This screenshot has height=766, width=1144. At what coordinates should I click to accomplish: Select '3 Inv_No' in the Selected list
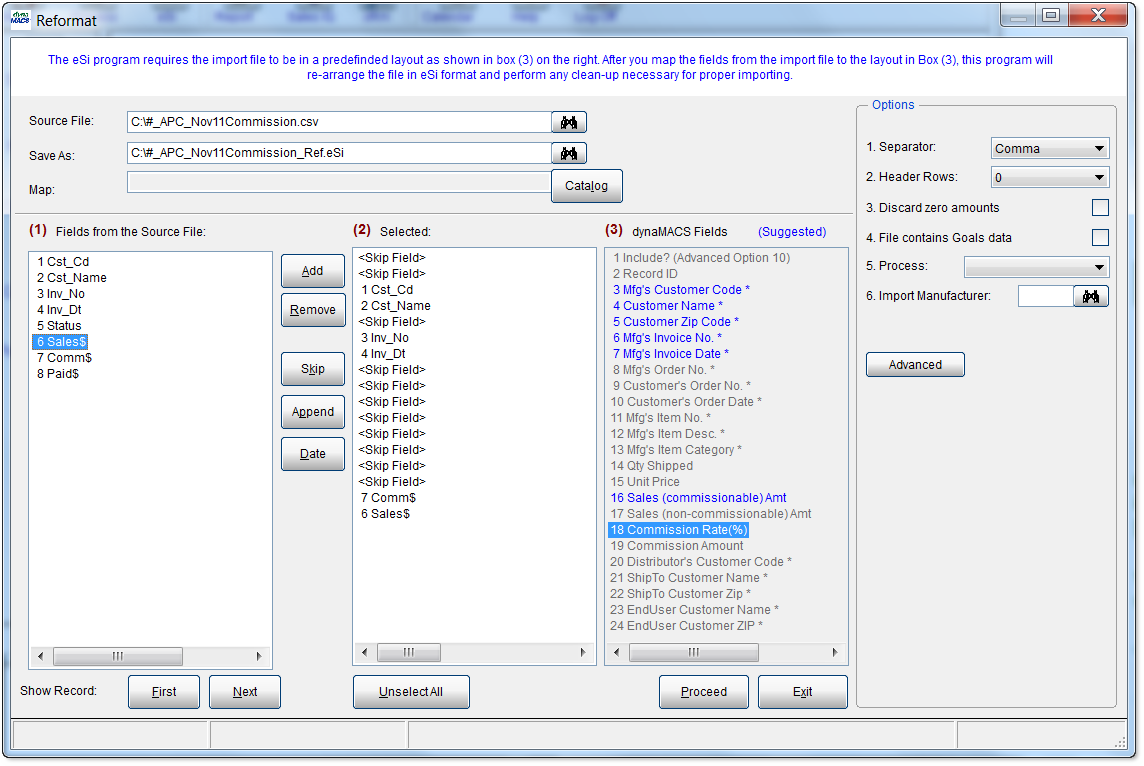point(384,338)
